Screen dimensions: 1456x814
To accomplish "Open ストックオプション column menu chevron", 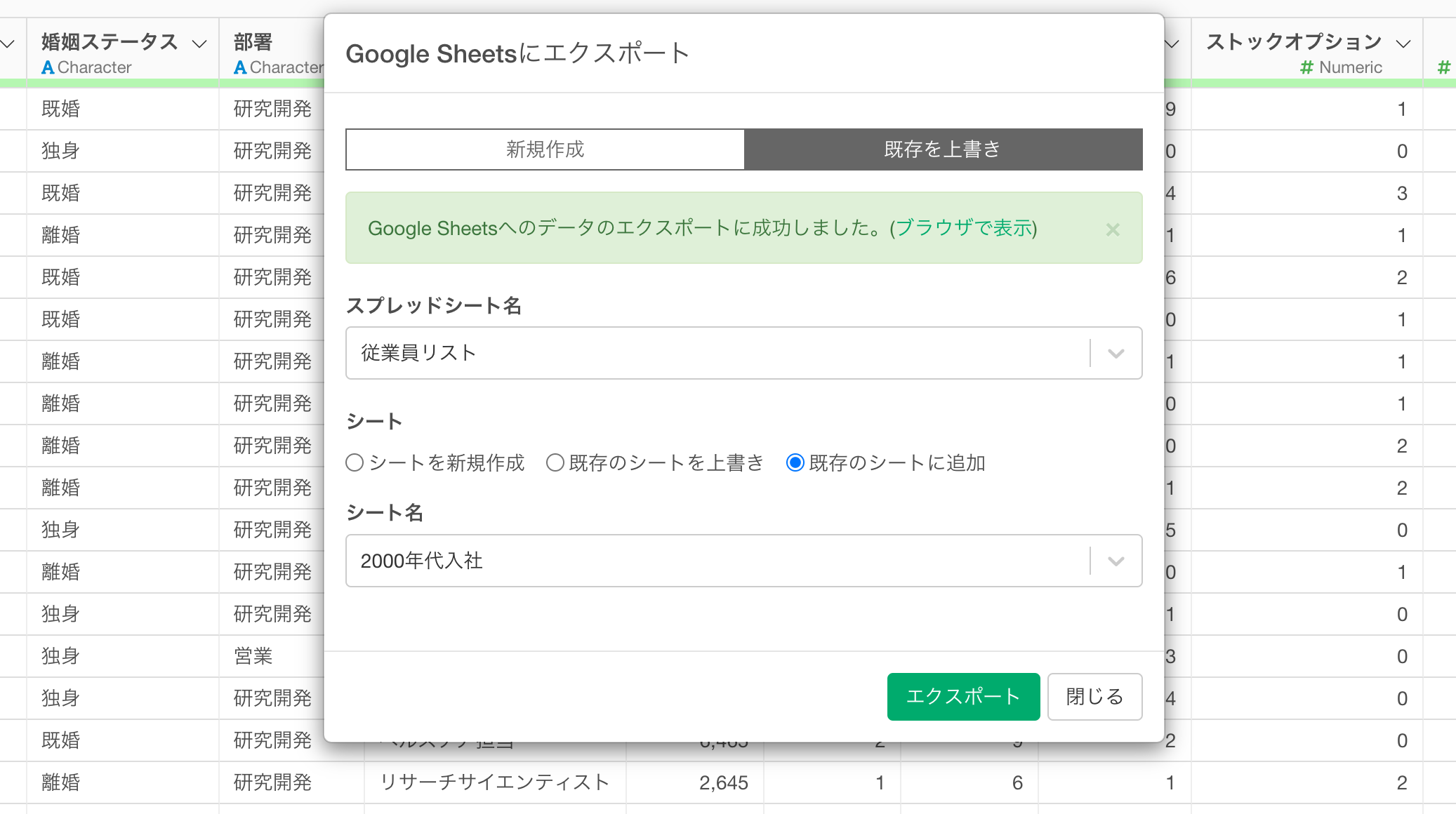I will pos(1403,44).
